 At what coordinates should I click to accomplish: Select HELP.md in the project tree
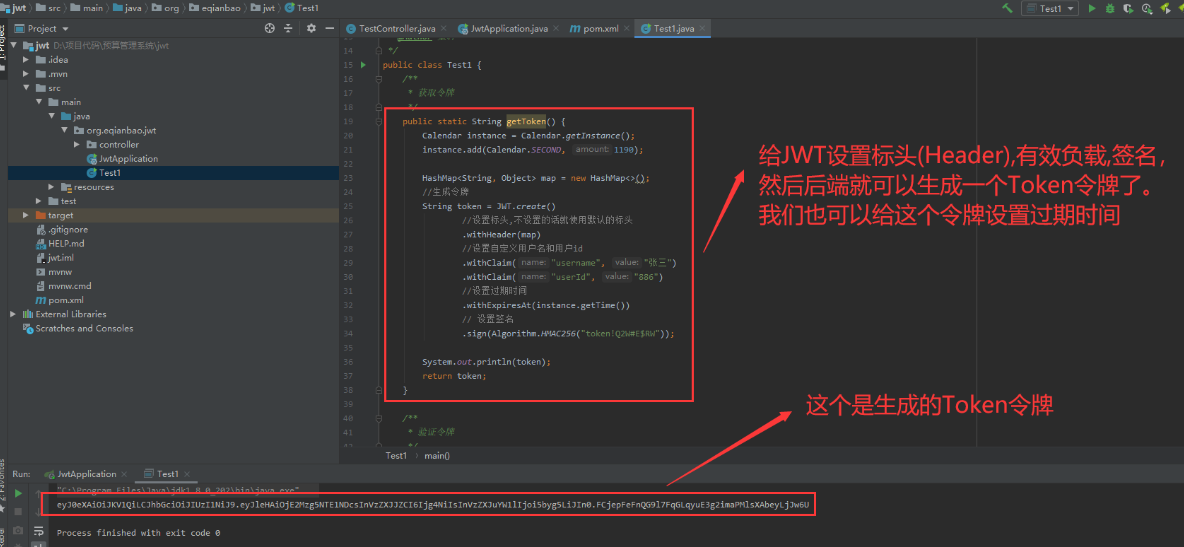tap(60, 243)
